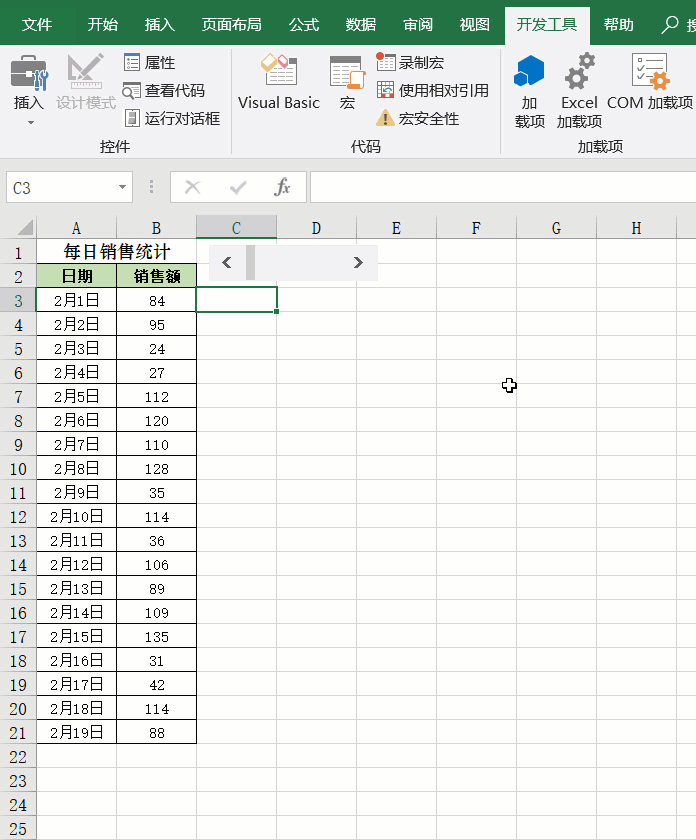Click View Code (查看代码)

(164, 91)
